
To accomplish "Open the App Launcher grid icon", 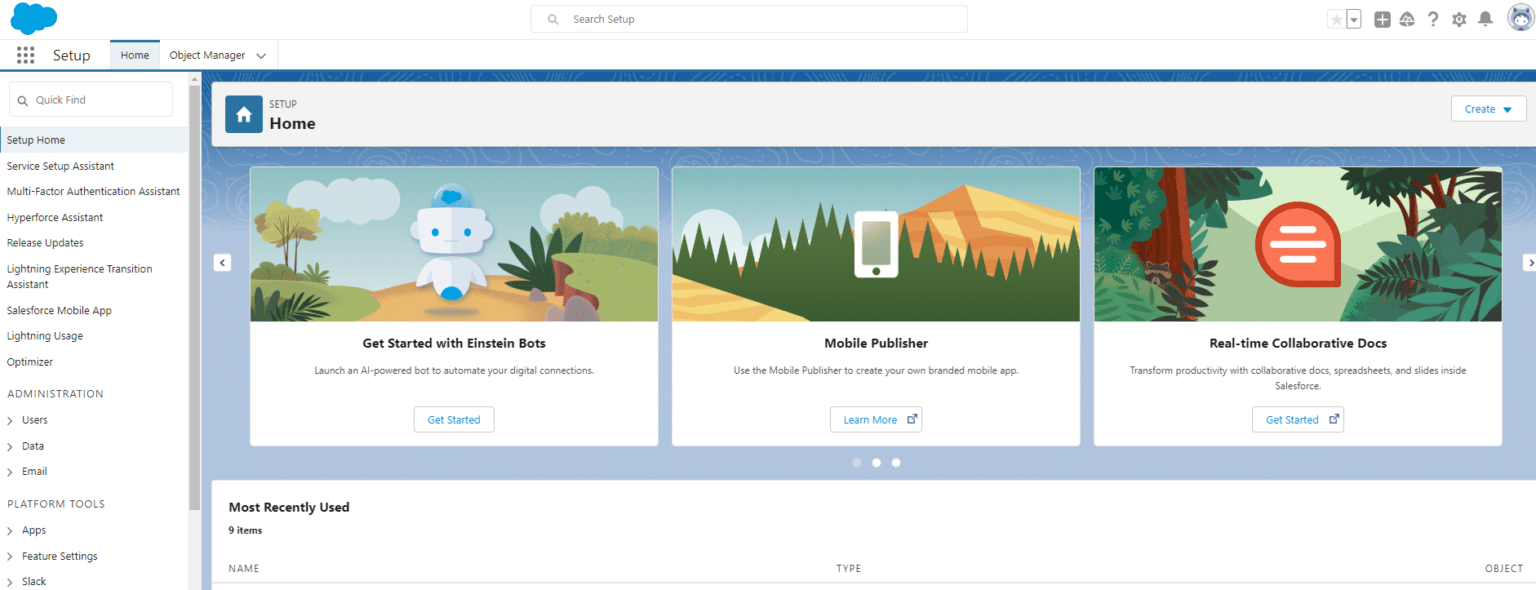I will pyautogui.click(x=25, y=55).
